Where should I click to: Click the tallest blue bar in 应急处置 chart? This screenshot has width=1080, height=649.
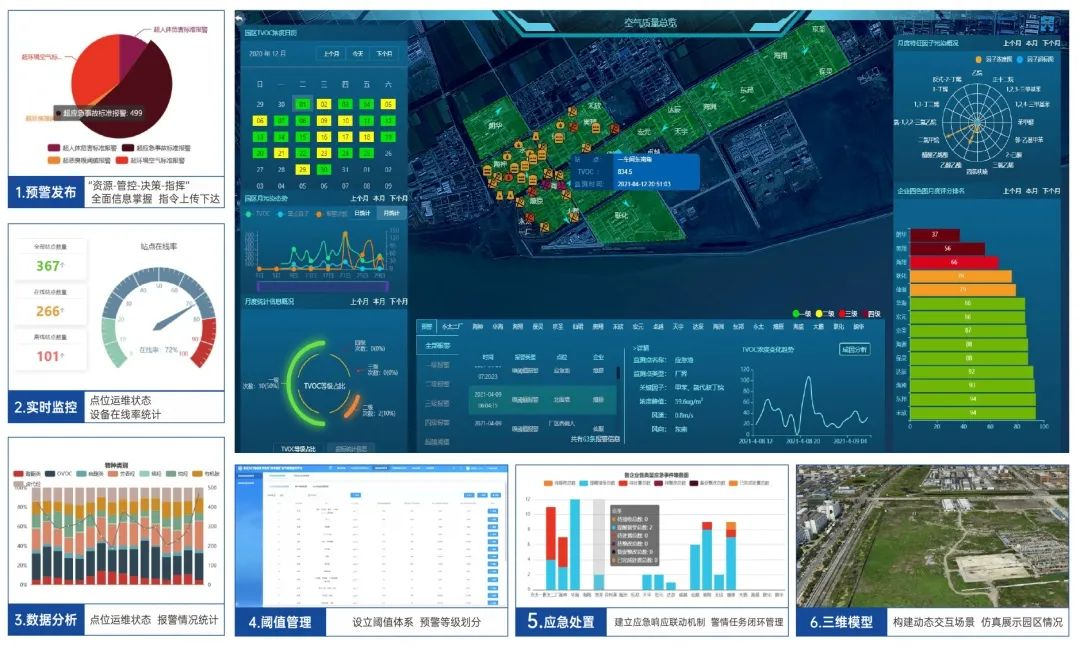pos(574,544)
